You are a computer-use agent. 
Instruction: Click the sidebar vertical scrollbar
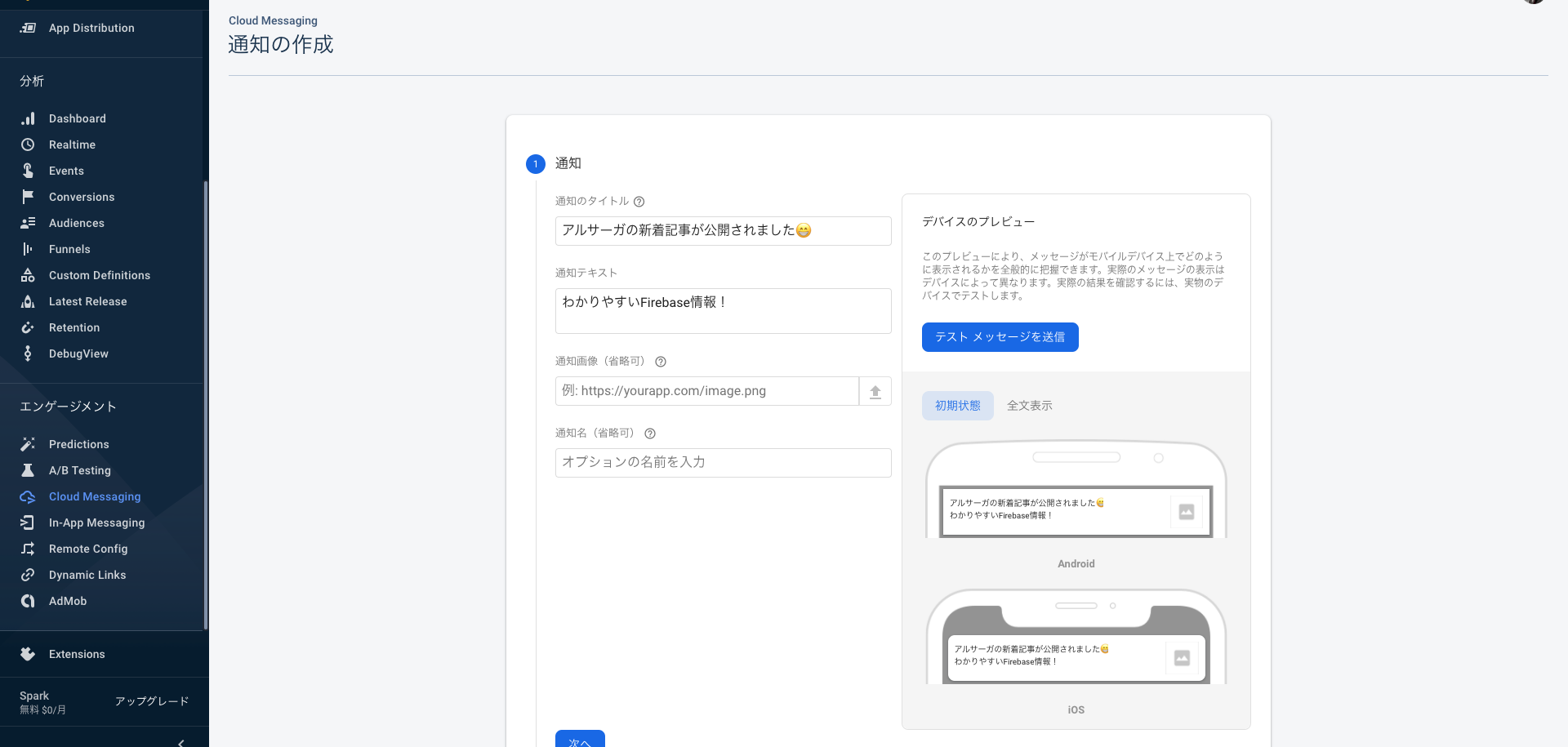[x=206, y=404]
